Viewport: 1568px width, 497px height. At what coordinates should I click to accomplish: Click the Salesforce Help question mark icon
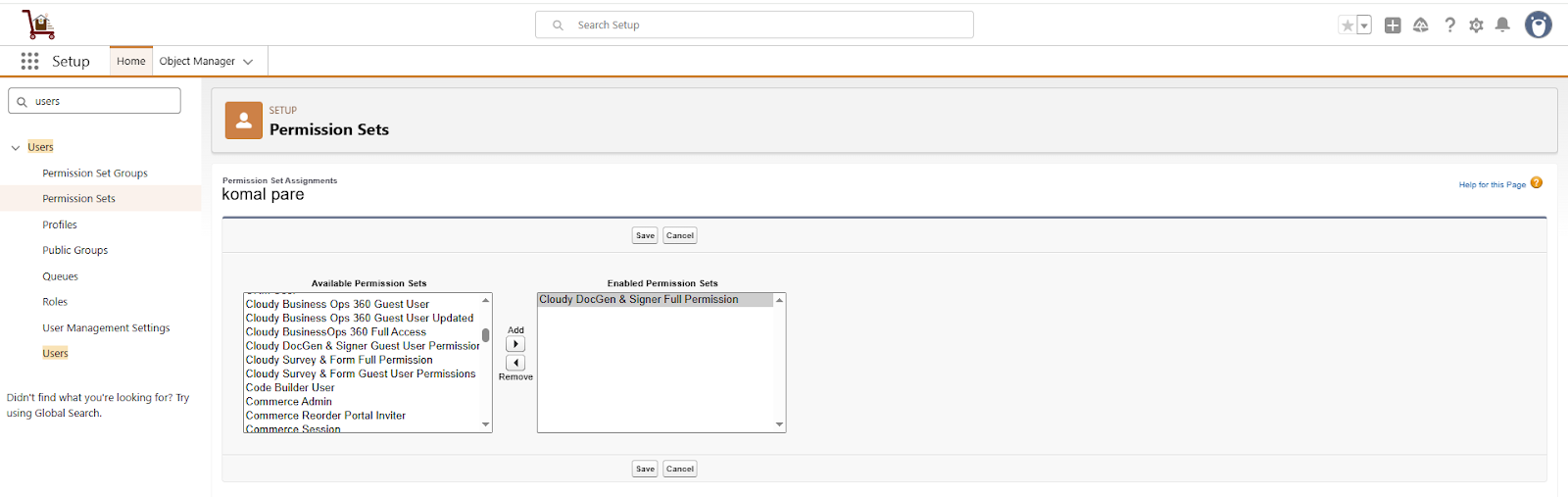pyautogui.click(x=1449, y=25)
